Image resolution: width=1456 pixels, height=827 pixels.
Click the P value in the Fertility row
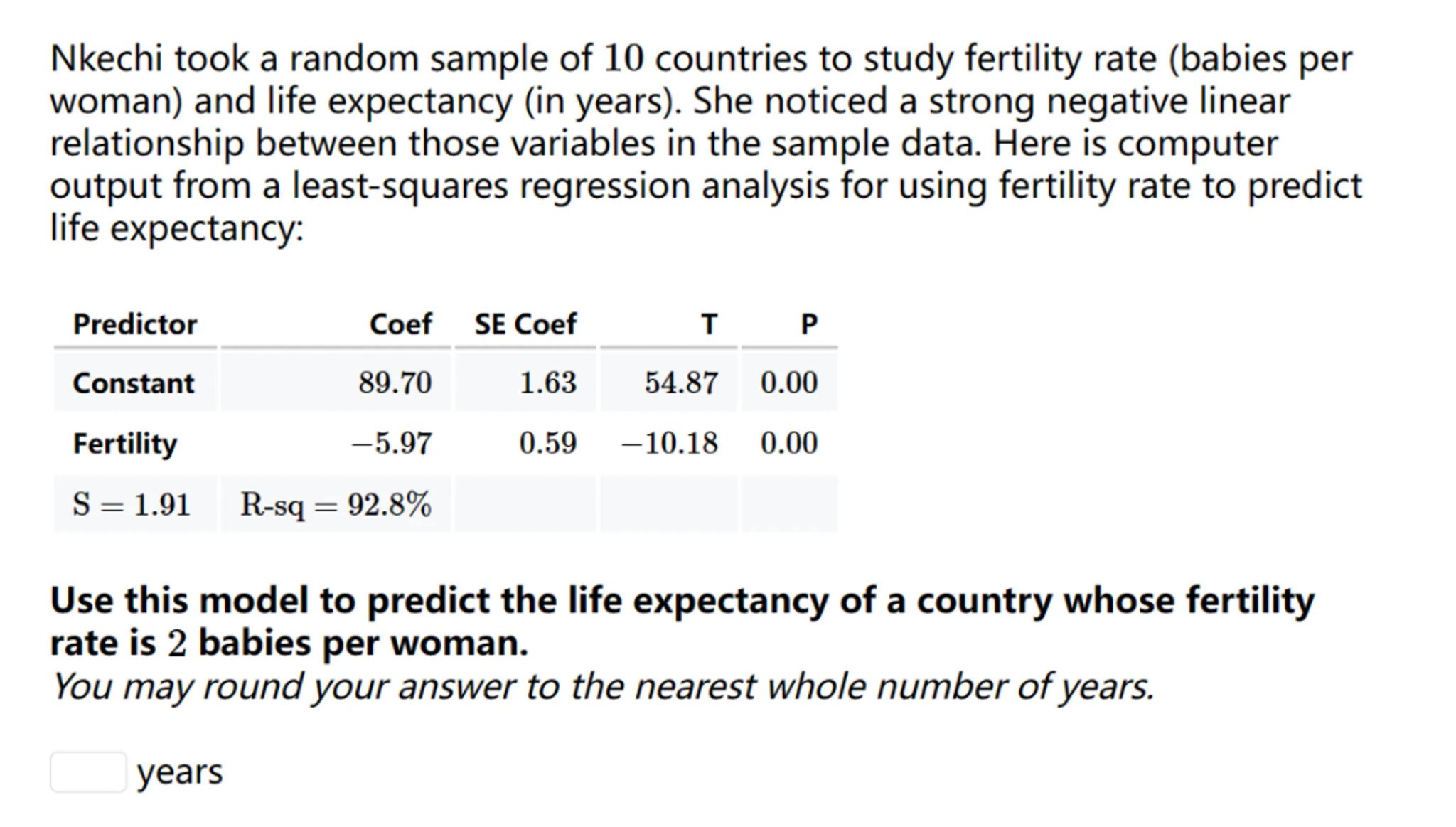click(789, 444)
